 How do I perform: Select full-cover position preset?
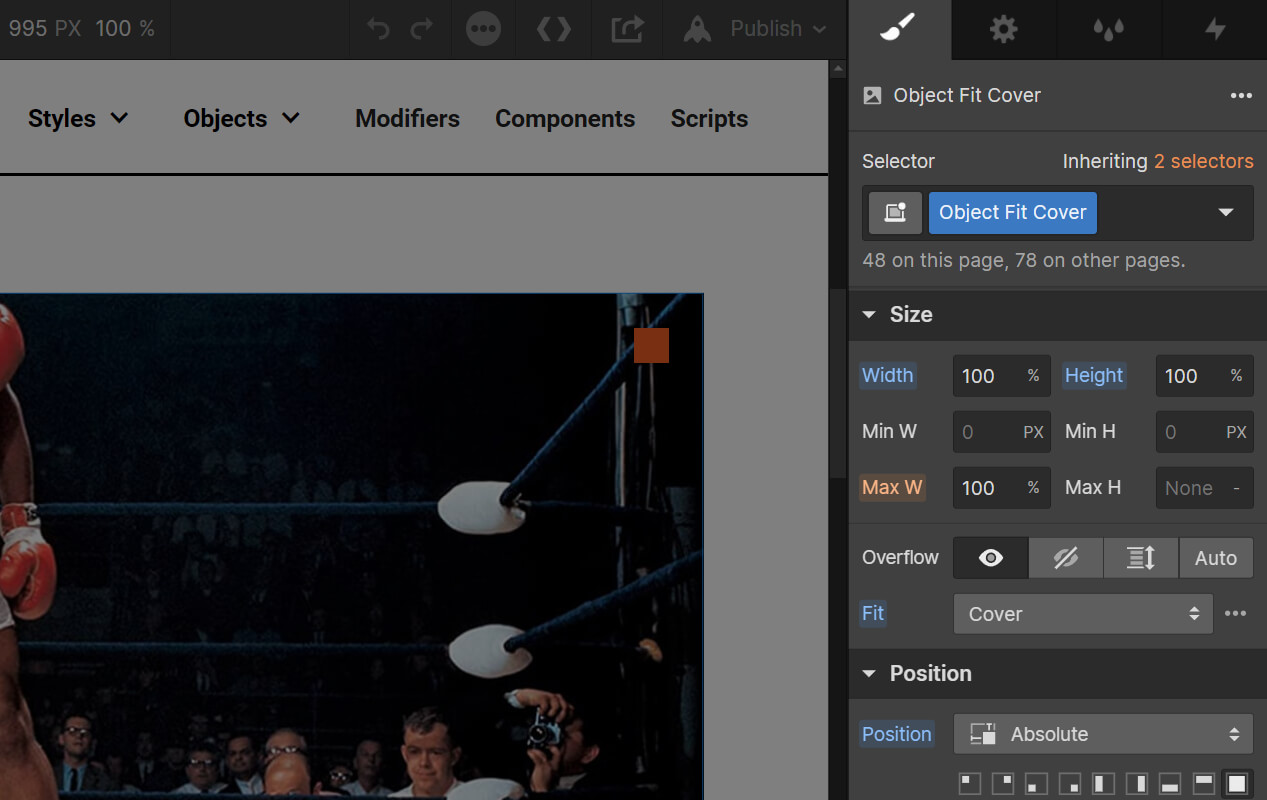coord(1237,783)
